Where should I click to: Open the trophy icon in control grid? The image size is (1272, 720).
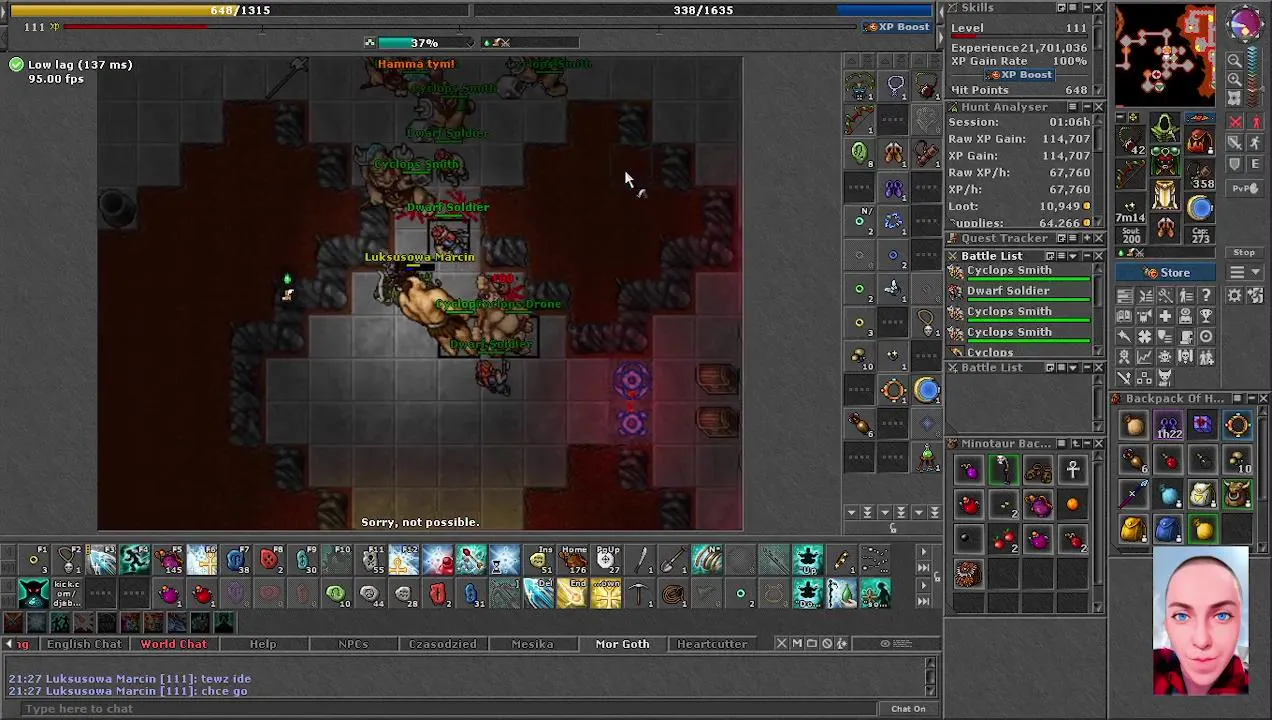[x=1207, y=316]
